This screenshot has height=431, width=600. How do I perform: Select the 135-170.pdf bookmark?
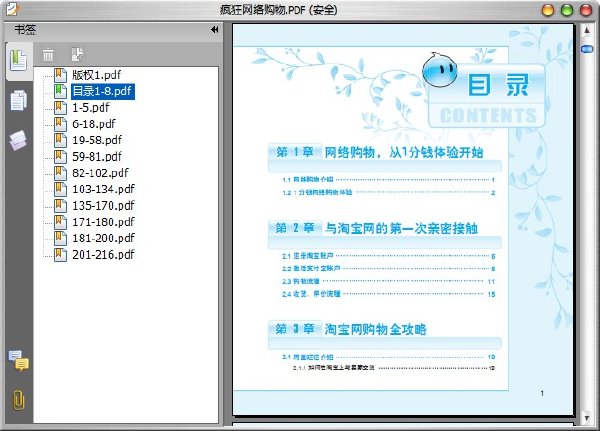pos(103,206)
